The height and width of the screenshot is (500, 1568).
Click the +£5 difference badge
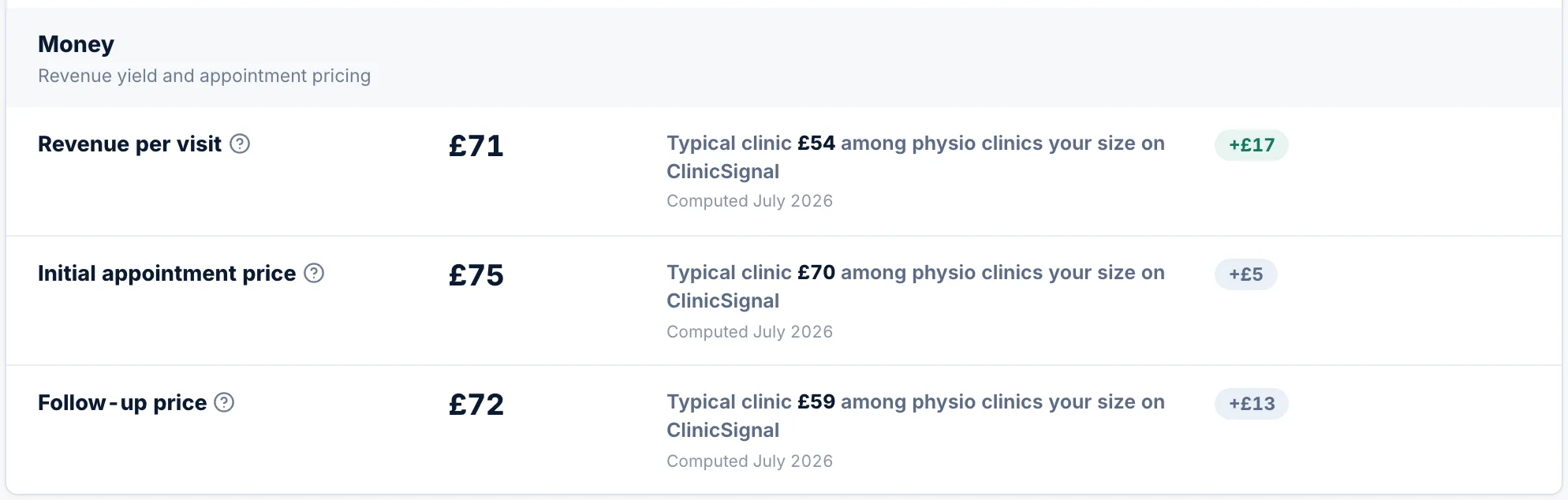click(x=1245, y=274)
